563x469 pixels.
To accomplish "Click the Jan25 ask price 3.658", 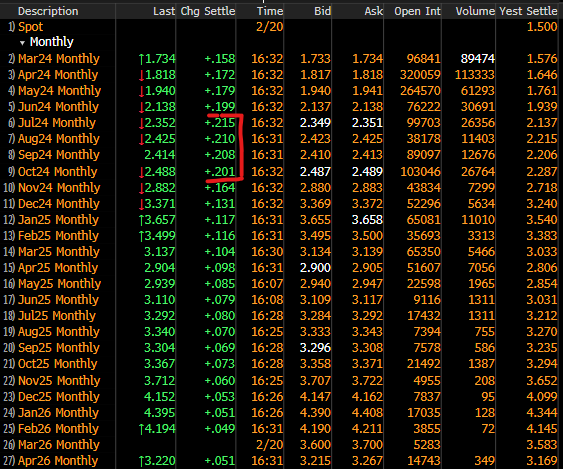I will point(367,220).
